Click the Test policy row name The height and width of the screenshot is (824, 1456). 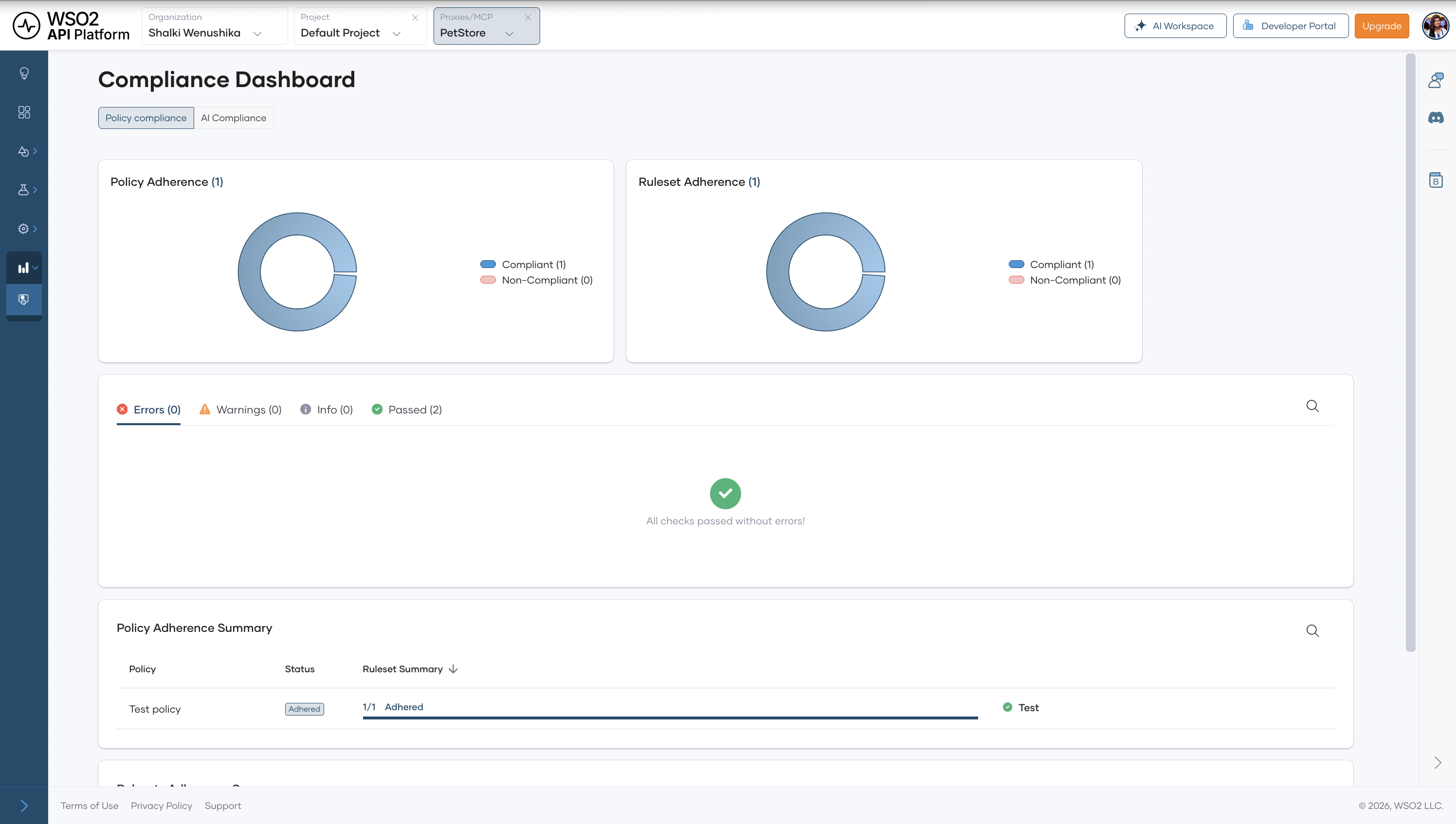(x=155, y=709)
